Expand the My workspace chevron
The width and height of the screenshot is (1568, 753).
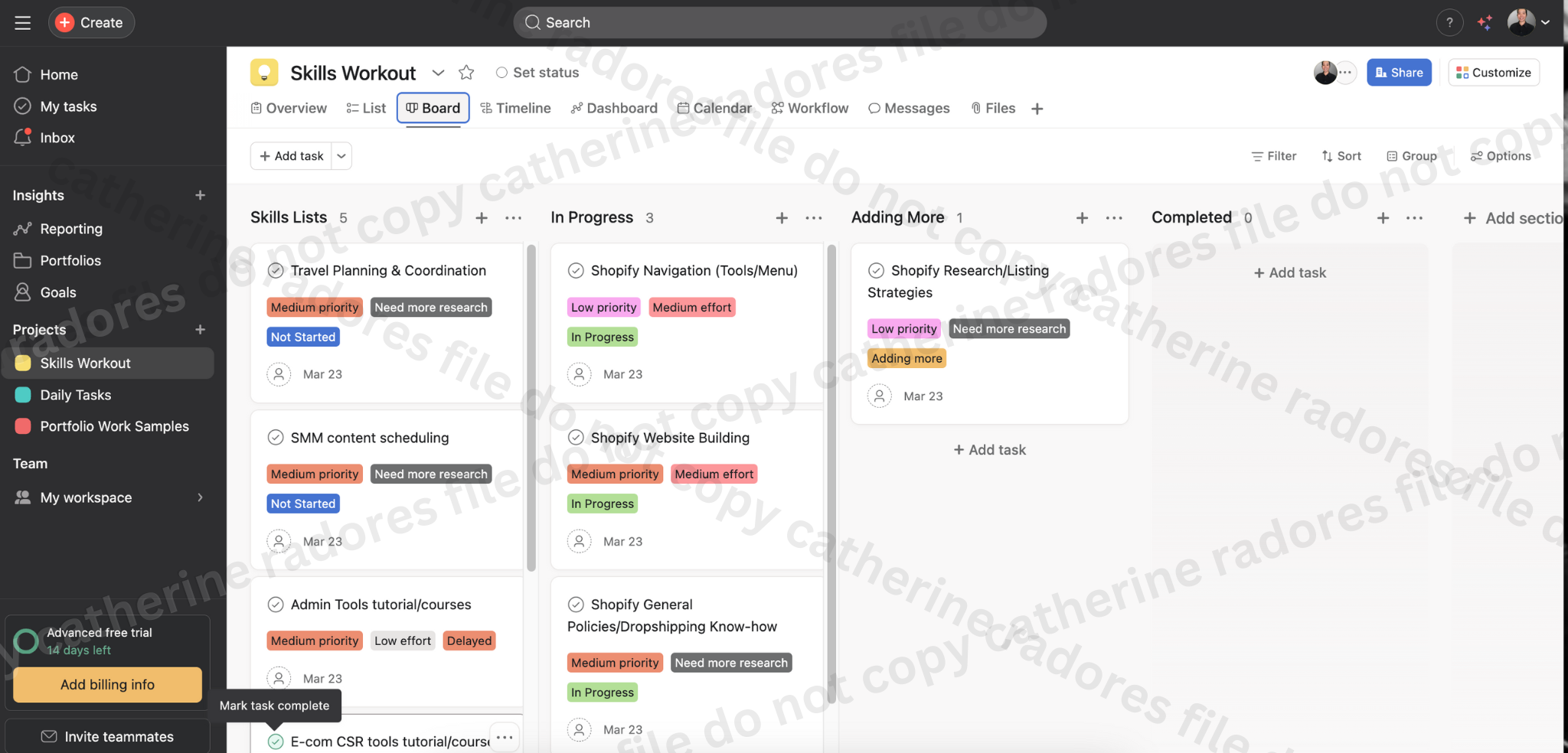click(201, 497)
